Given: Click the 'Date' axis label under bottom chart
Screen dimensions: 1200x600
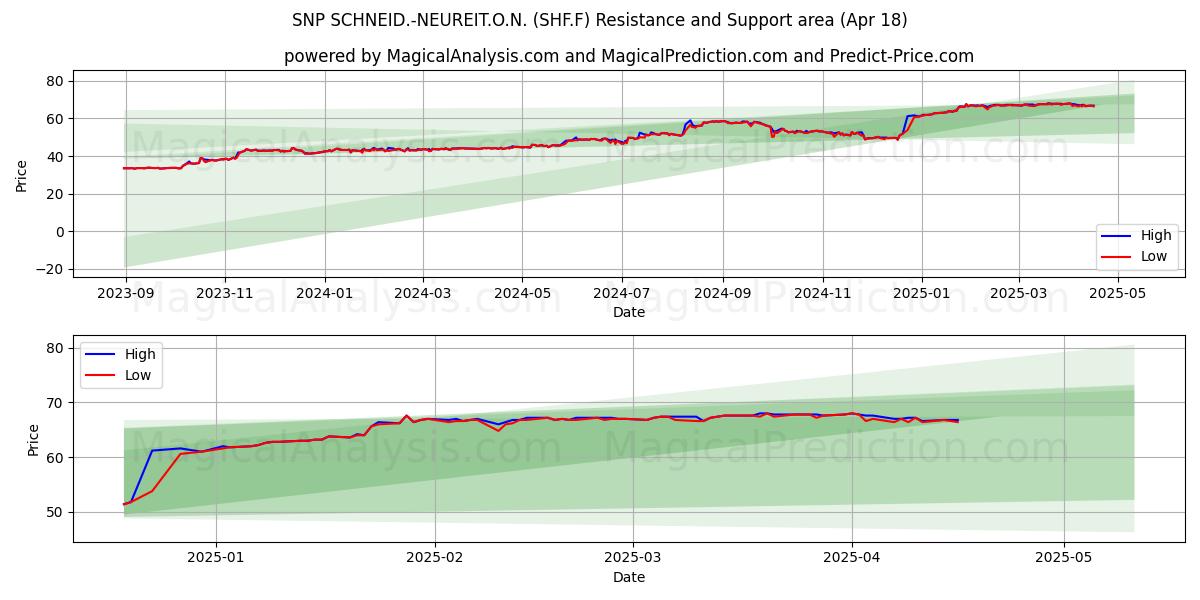Looking at the screenshot, I should coord(629,577).
